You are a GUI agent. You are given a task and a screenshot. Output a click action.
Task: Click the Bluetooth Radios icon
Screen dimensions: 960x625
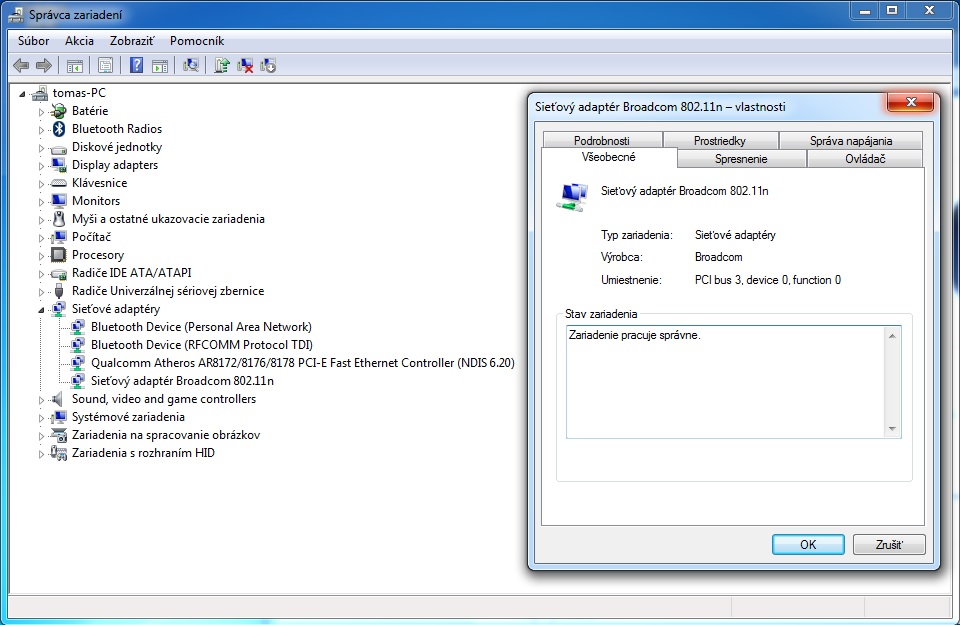tap(59, 129)
